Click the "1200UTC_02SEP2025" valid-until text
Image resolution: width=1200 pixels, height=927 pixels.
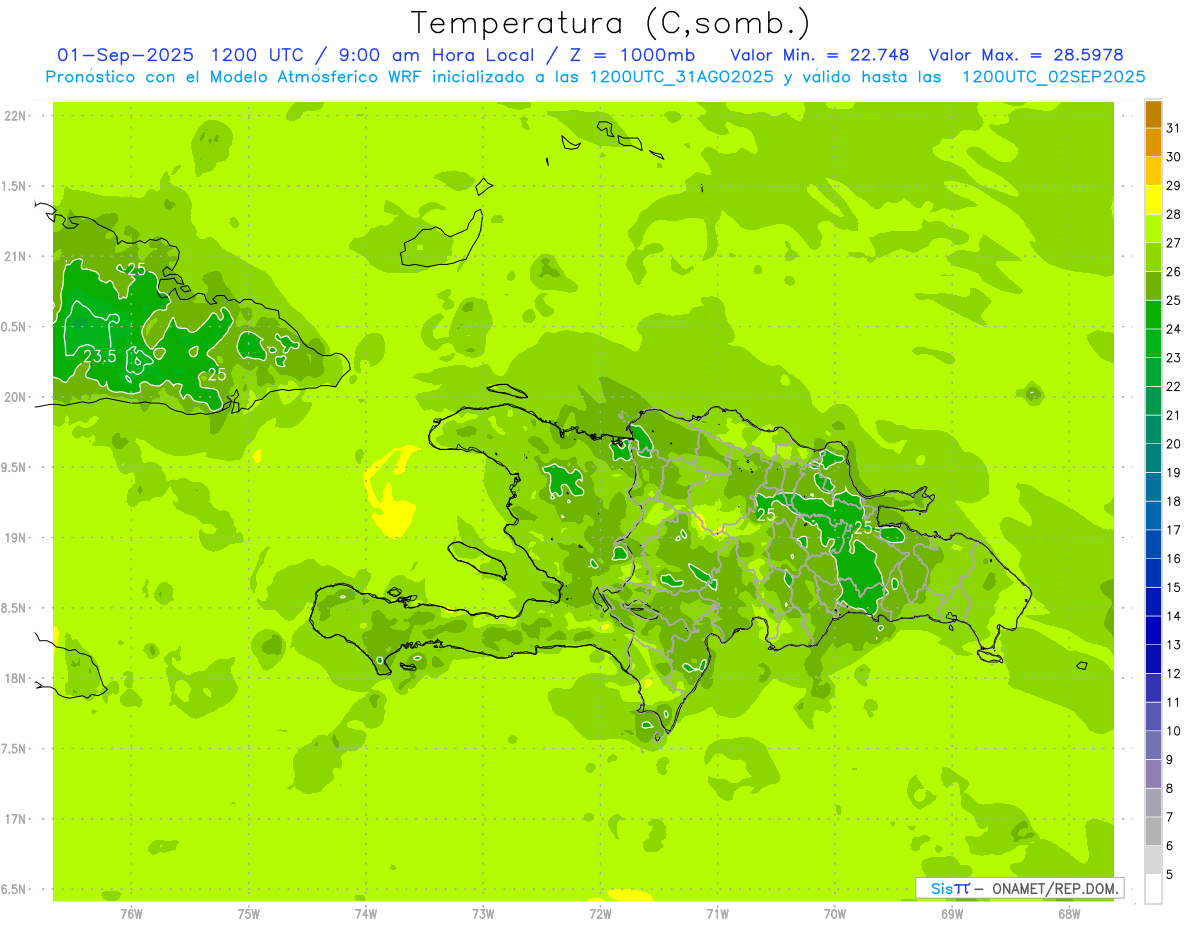1053,77
